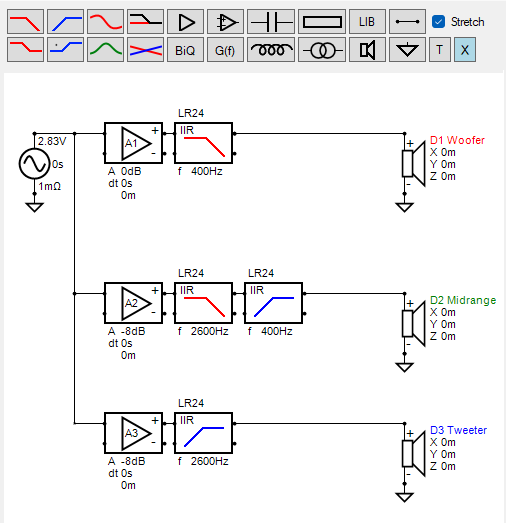This screenshot has width=506, height=523.
Task: Add an inductor coil component
Action: coord(271,50)
